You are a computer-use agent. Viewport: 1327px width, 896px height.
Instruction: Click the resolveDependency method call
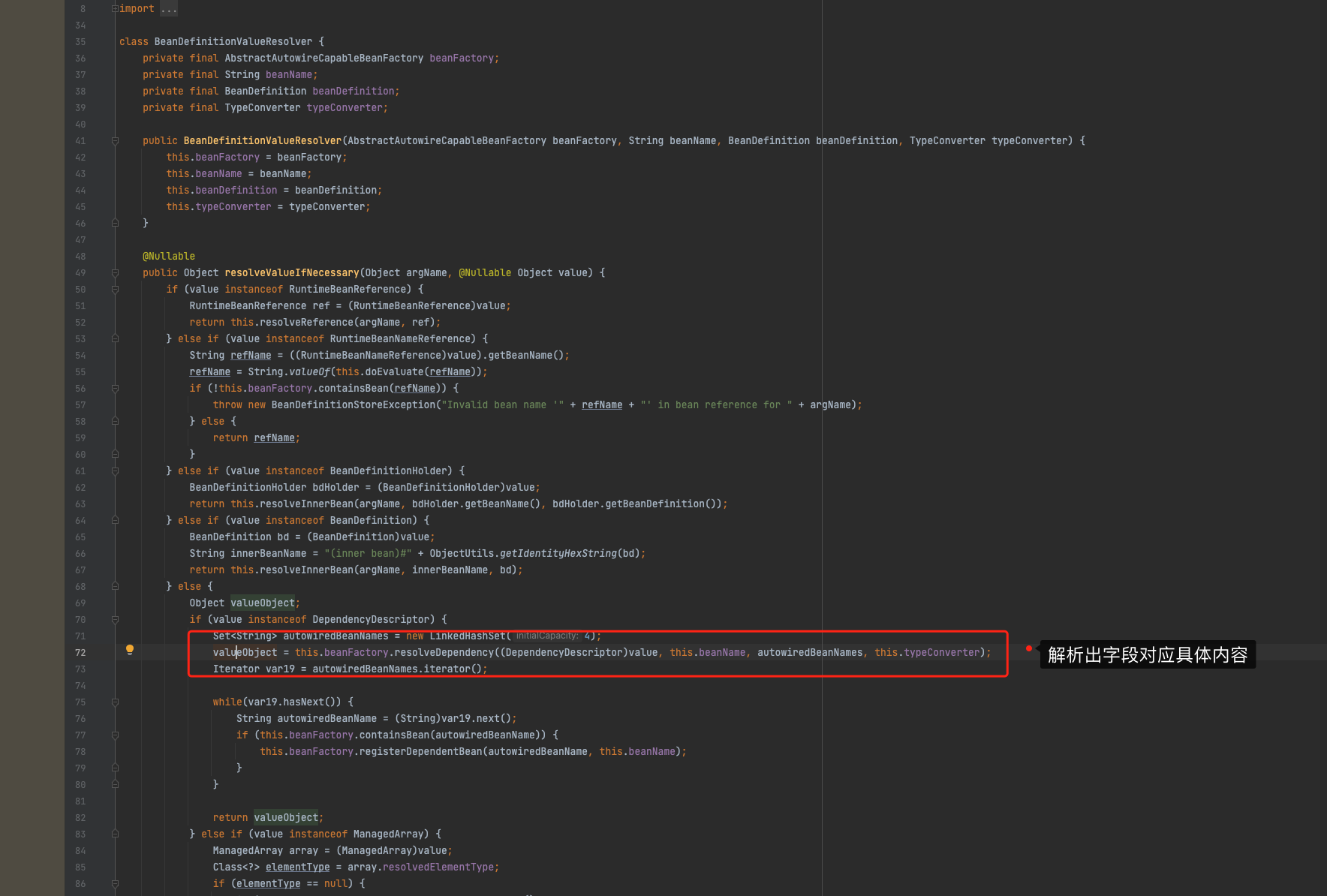tap(444, 653)
